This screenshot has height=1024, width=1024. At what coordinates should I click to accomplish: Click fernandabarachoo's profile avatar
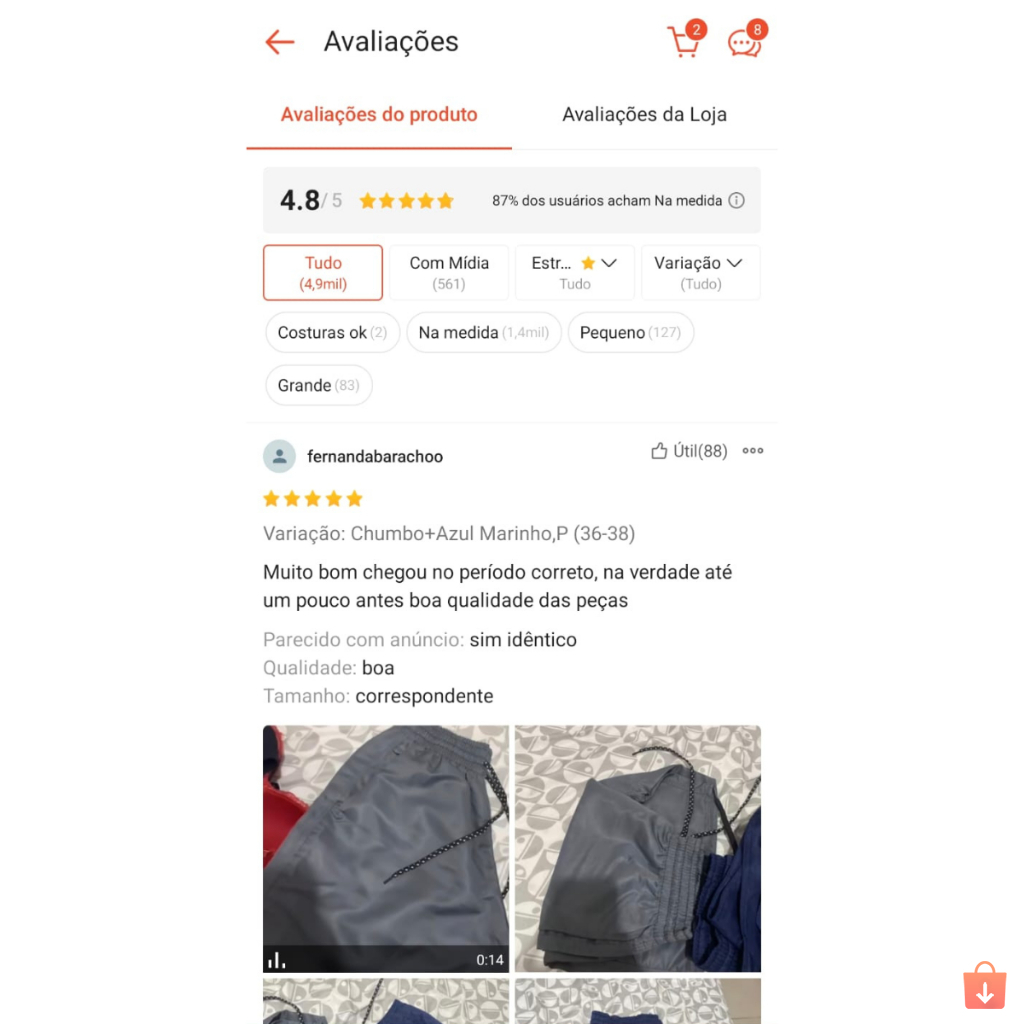coord(280,456)
